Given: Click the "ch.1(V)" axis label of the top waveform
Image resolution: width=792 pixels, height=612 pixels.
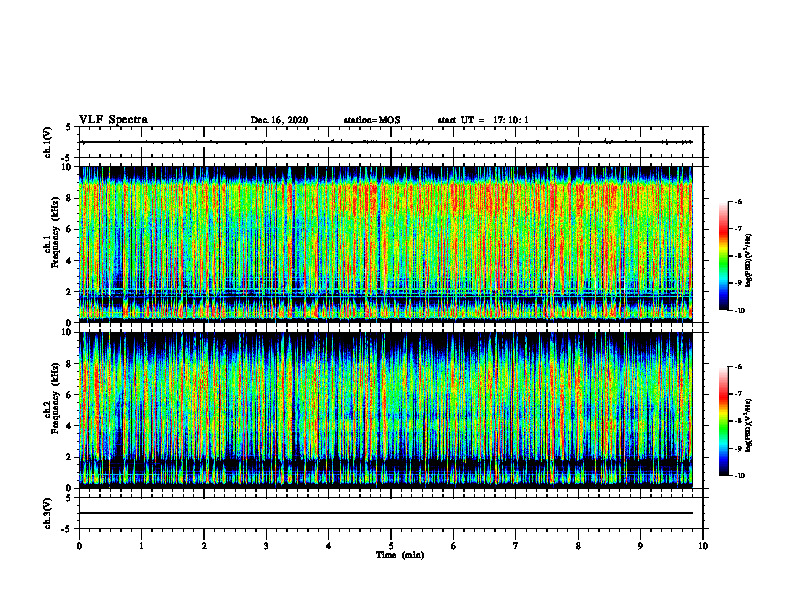Looking at the screenshot, I should [x=47, y=142].
